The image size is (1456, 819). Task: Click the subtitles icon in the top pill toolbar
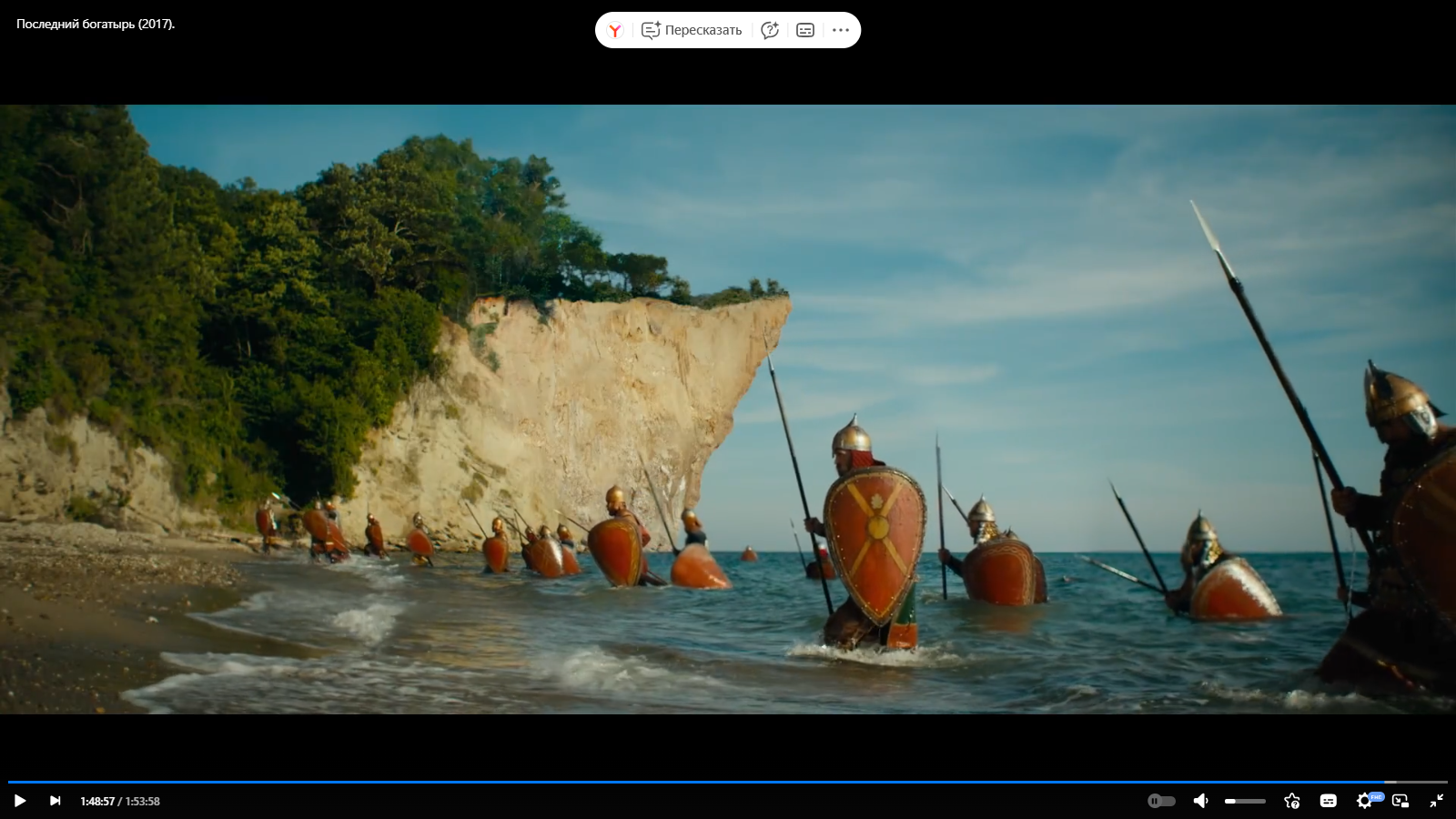click(x=805, y=30)
